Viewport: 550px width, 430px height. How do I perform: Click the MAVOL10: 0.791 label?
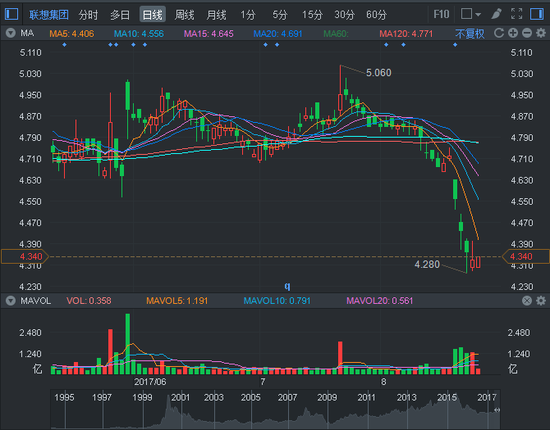(277, 301)
